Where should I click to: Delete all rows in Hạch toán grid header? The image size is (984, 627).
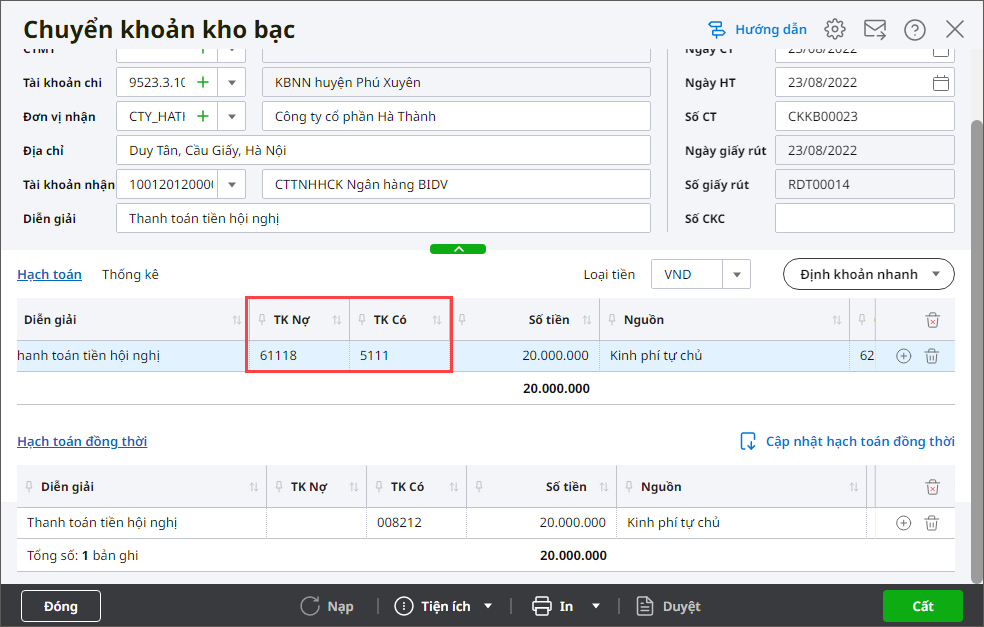pyautogui.click(x=933, y=320)
